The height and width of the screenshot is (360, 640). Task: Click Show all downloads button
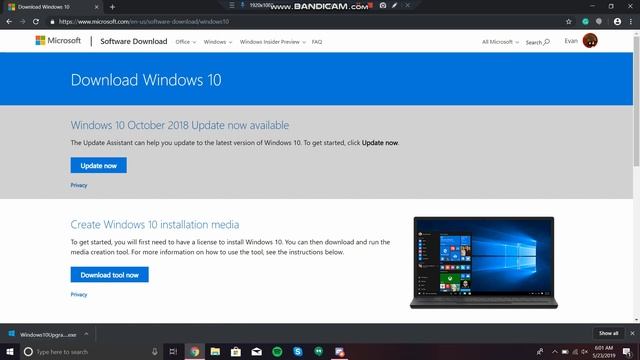pyautogui.click(x=608, y=333)
